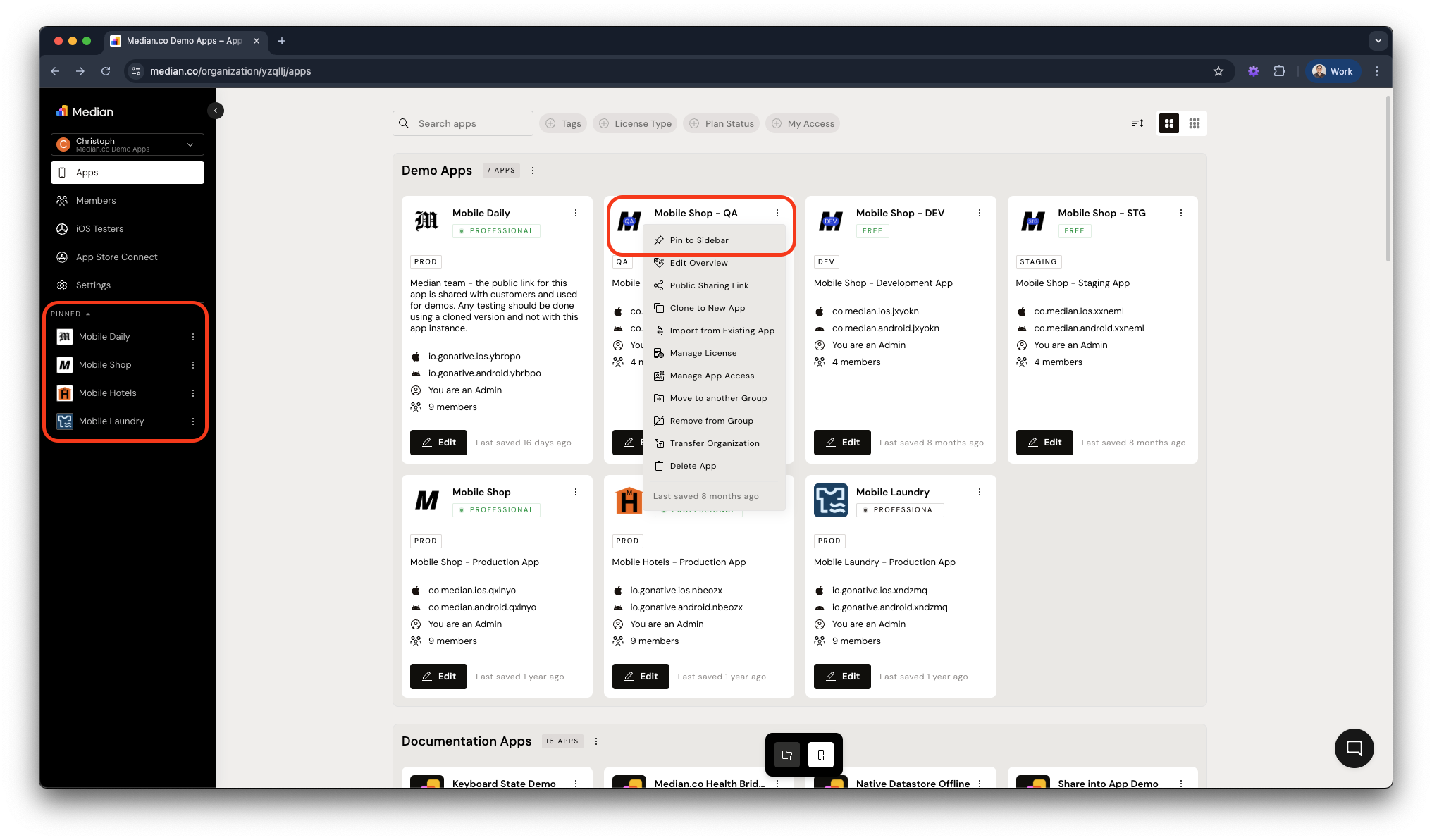
Task: Open Mobile Shop - DEV card options menu
Action: pyautogui.click(x=980, y=213)
